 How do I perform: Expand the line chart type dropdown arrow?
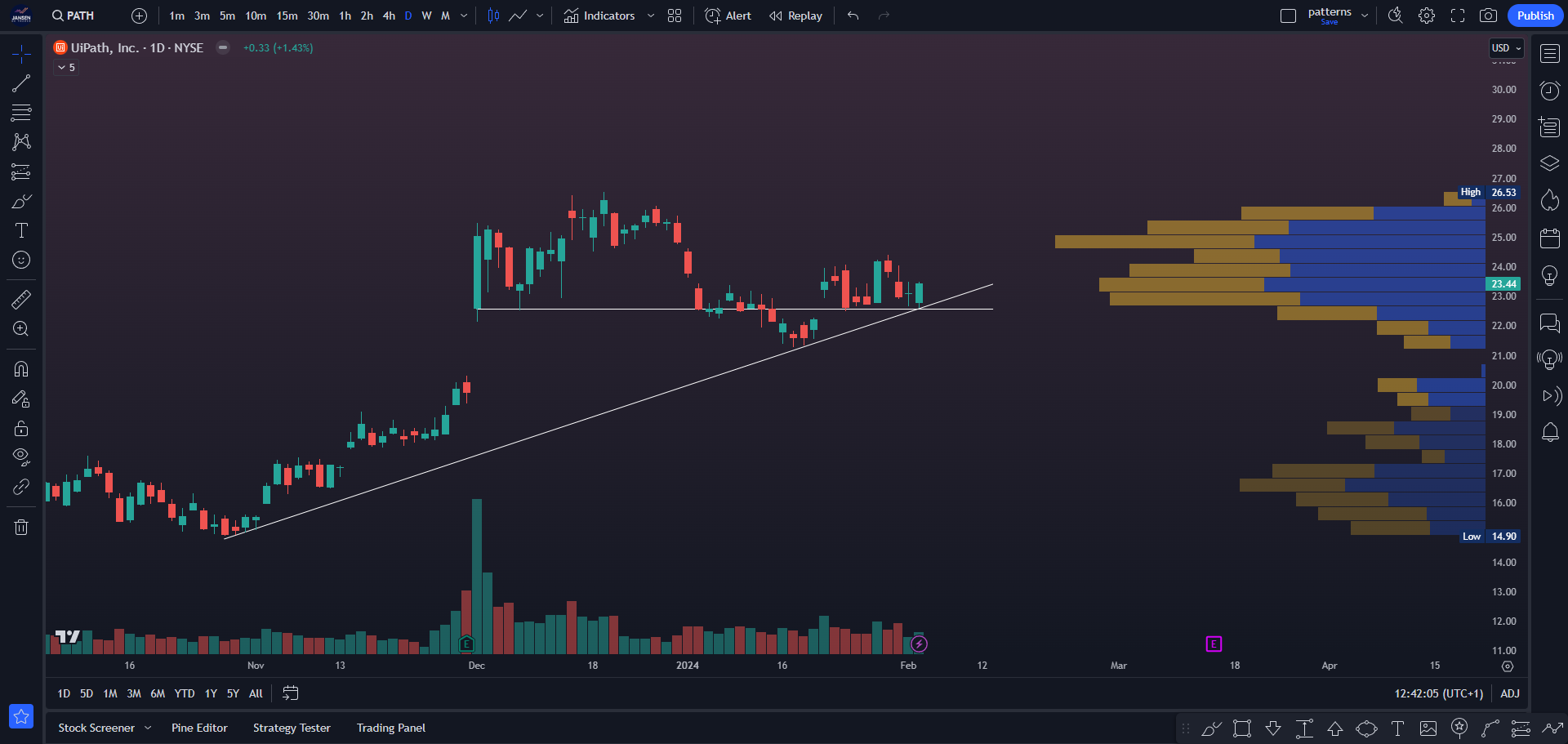540,16
